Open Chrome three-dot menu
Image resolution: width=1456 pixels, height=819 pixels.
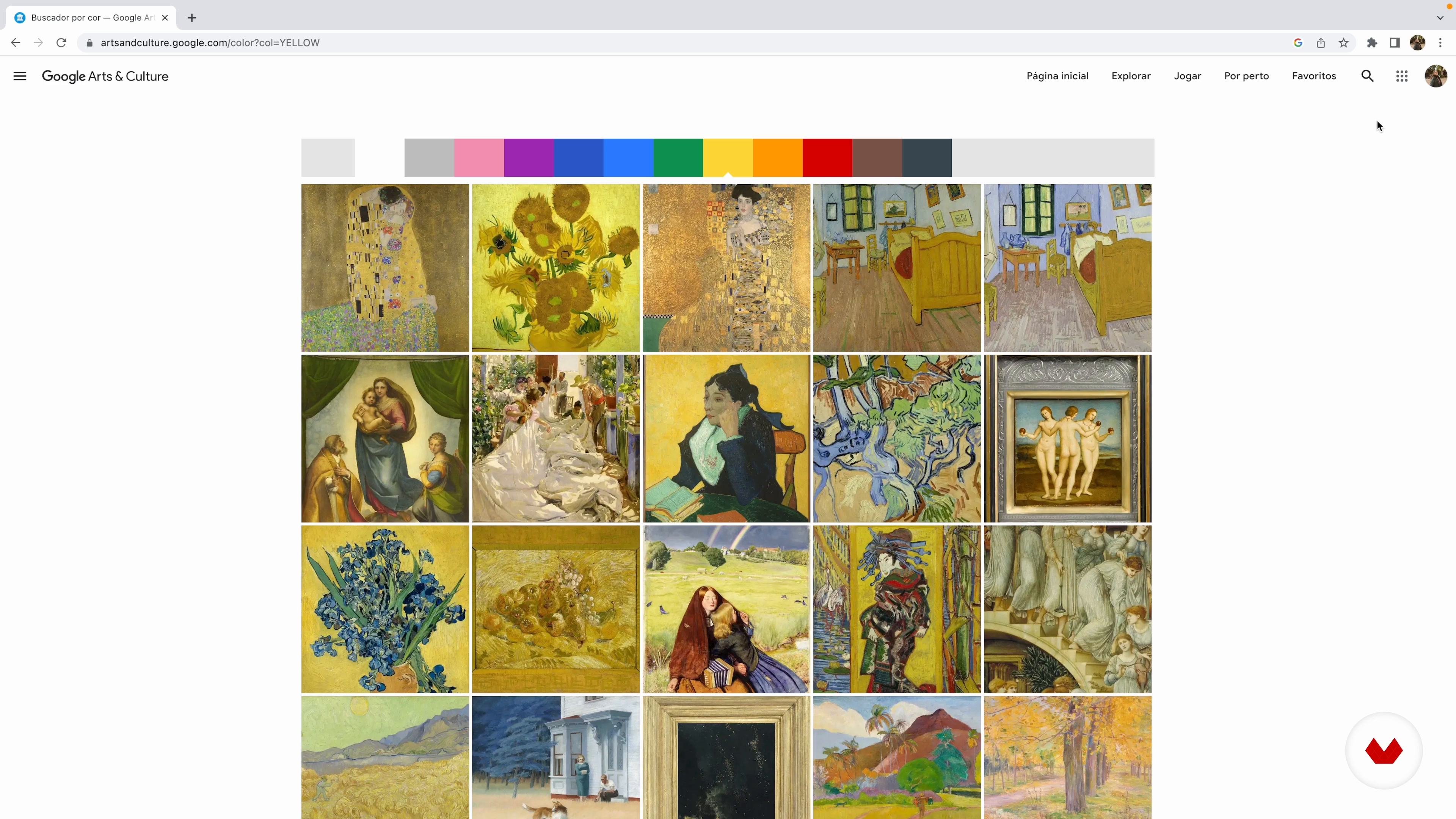coord(1440,43)
